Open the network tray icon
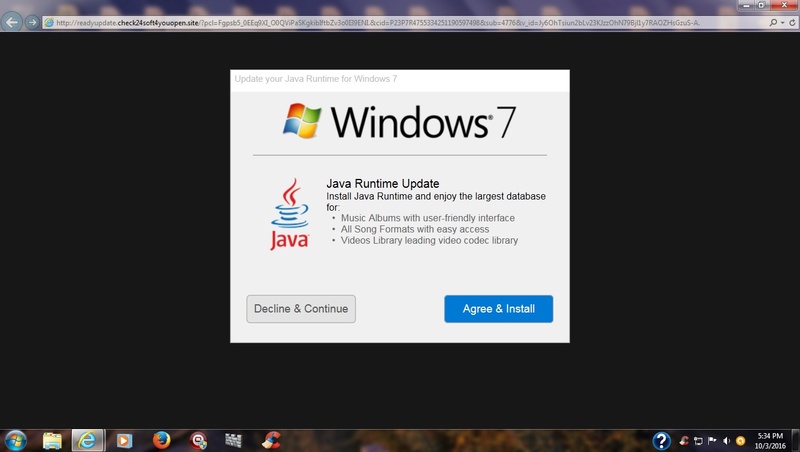 point(698,441)
